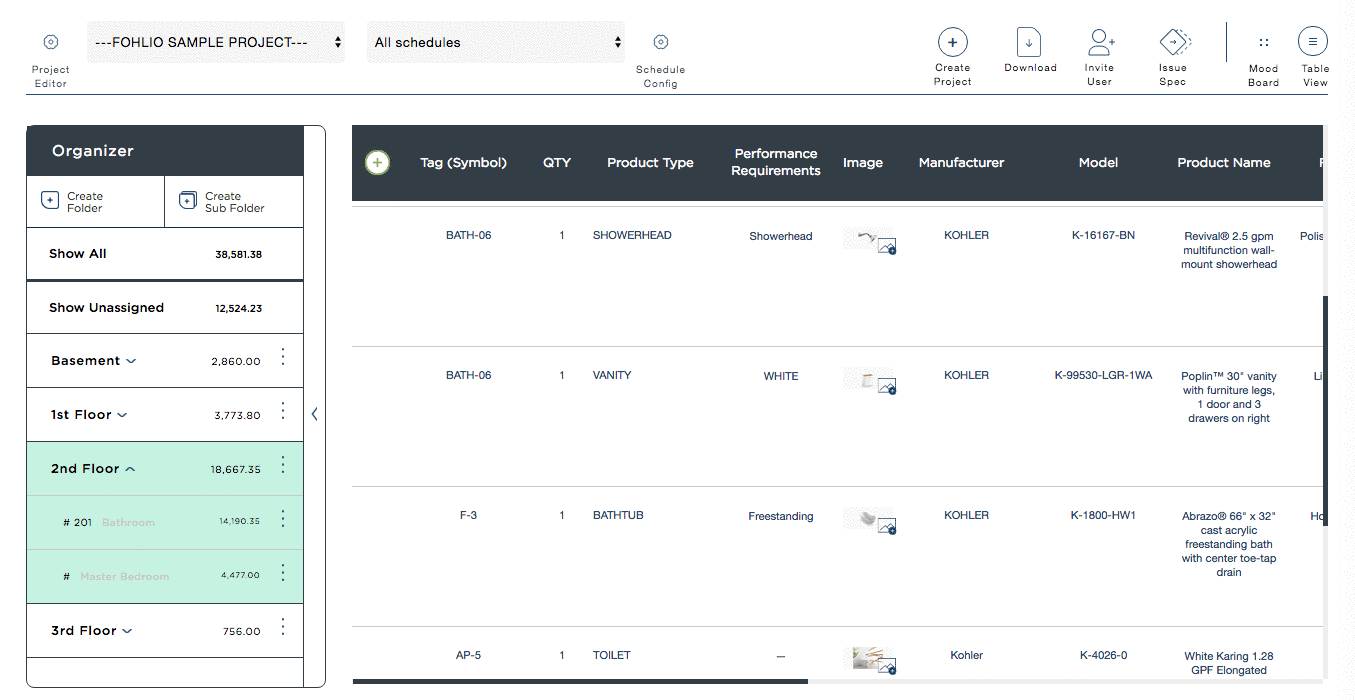This screenshot has width=1355, height=700.
Task: Click model K-1800-HW1
Action: 1103,516
